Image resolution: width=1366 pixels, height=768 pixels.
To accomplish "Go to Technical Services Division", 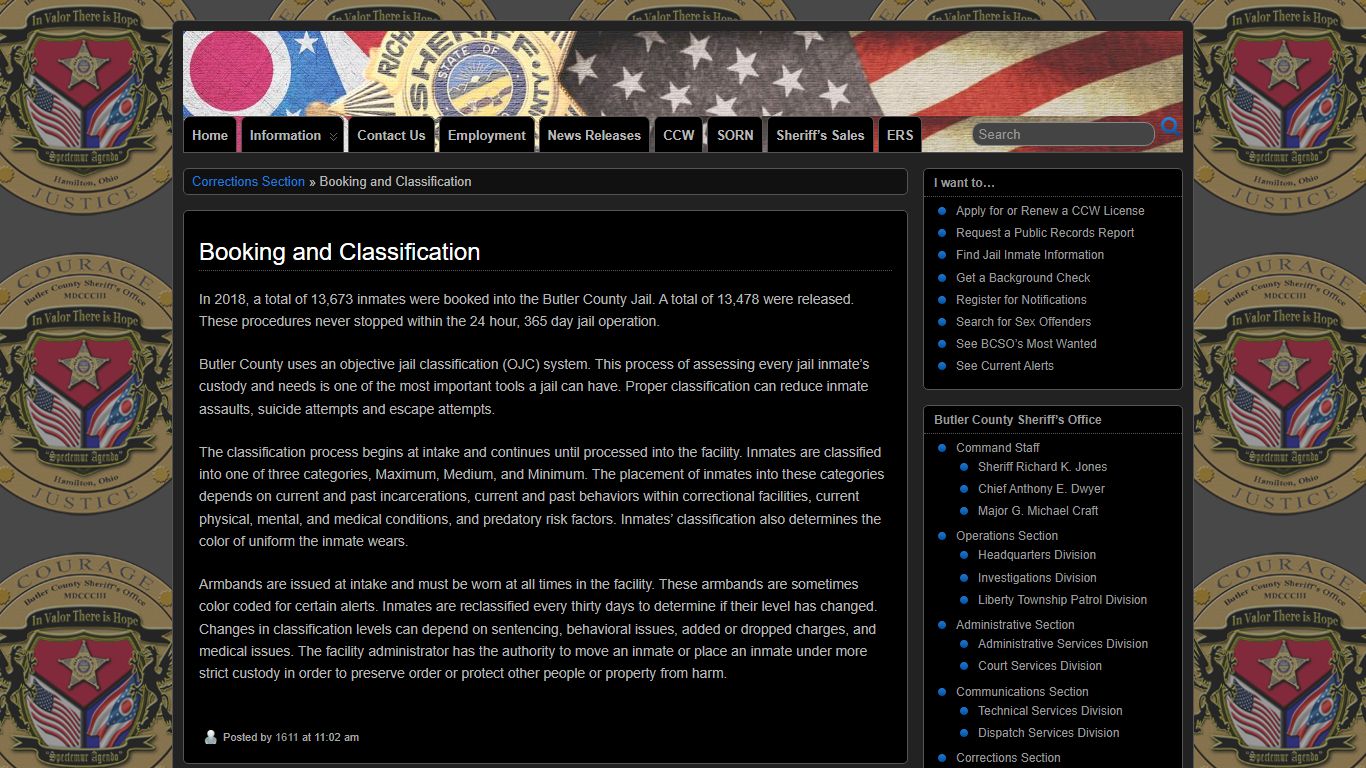I will (x=1050, y=711).
